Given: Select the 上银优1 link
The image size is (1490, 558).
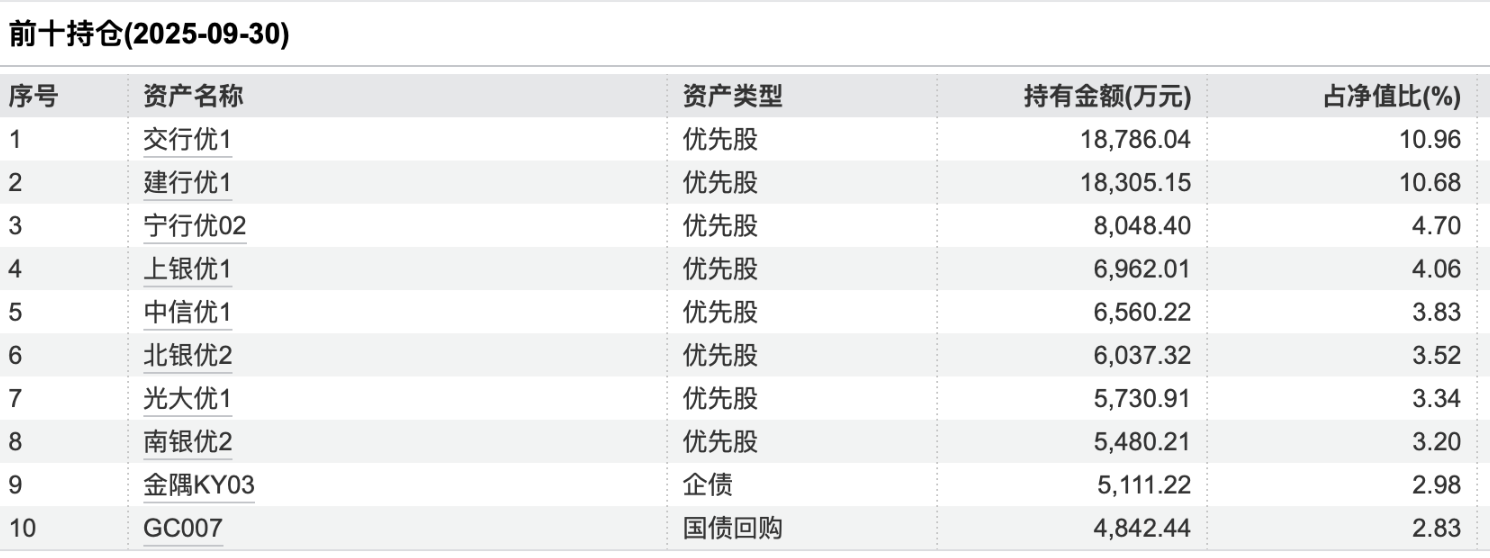Looking at the screenshot, I should click(x=187, y=269).
